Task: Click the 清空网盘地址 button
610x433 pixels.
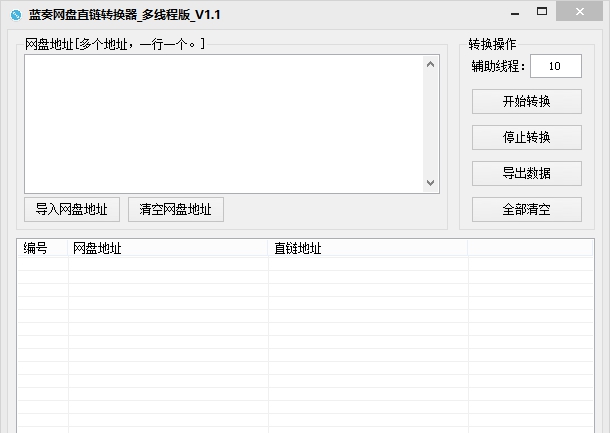Action: (176, 209)
